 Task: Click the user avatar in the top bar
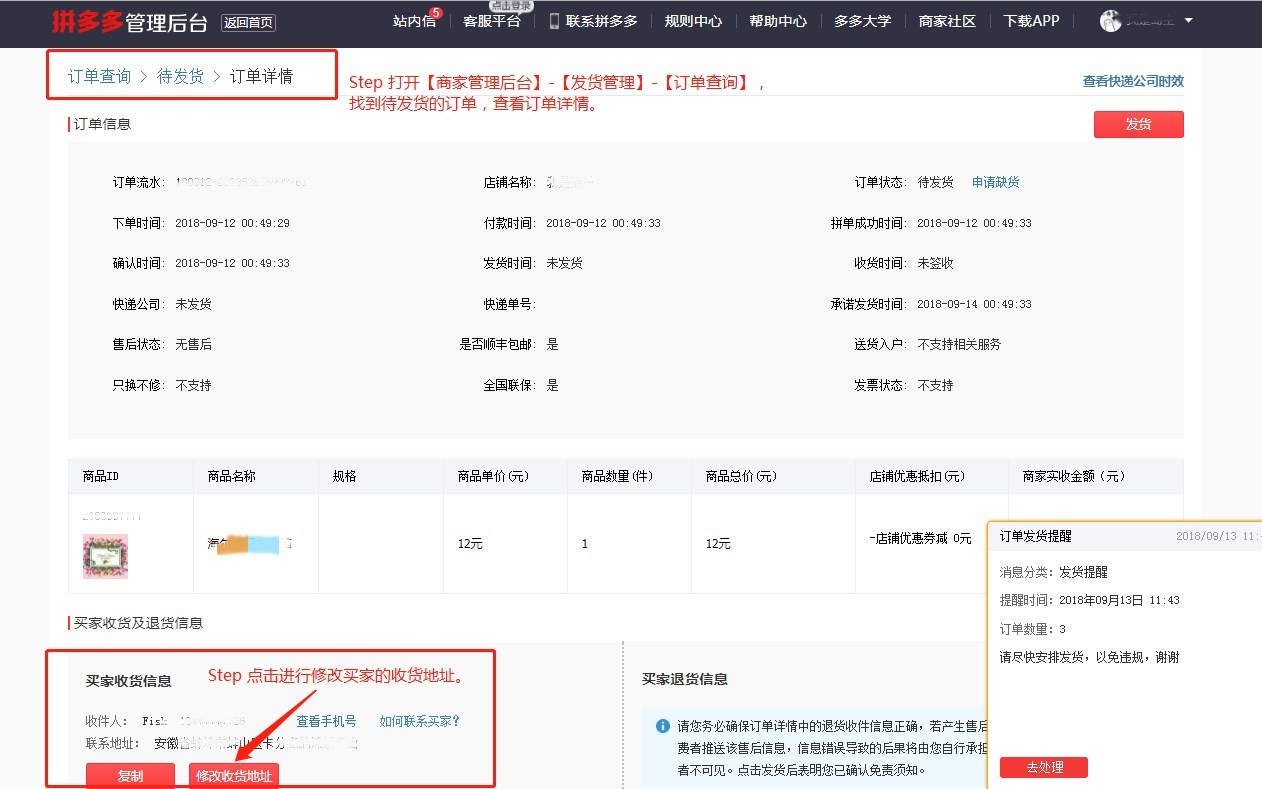click(x=1110, y=21)
